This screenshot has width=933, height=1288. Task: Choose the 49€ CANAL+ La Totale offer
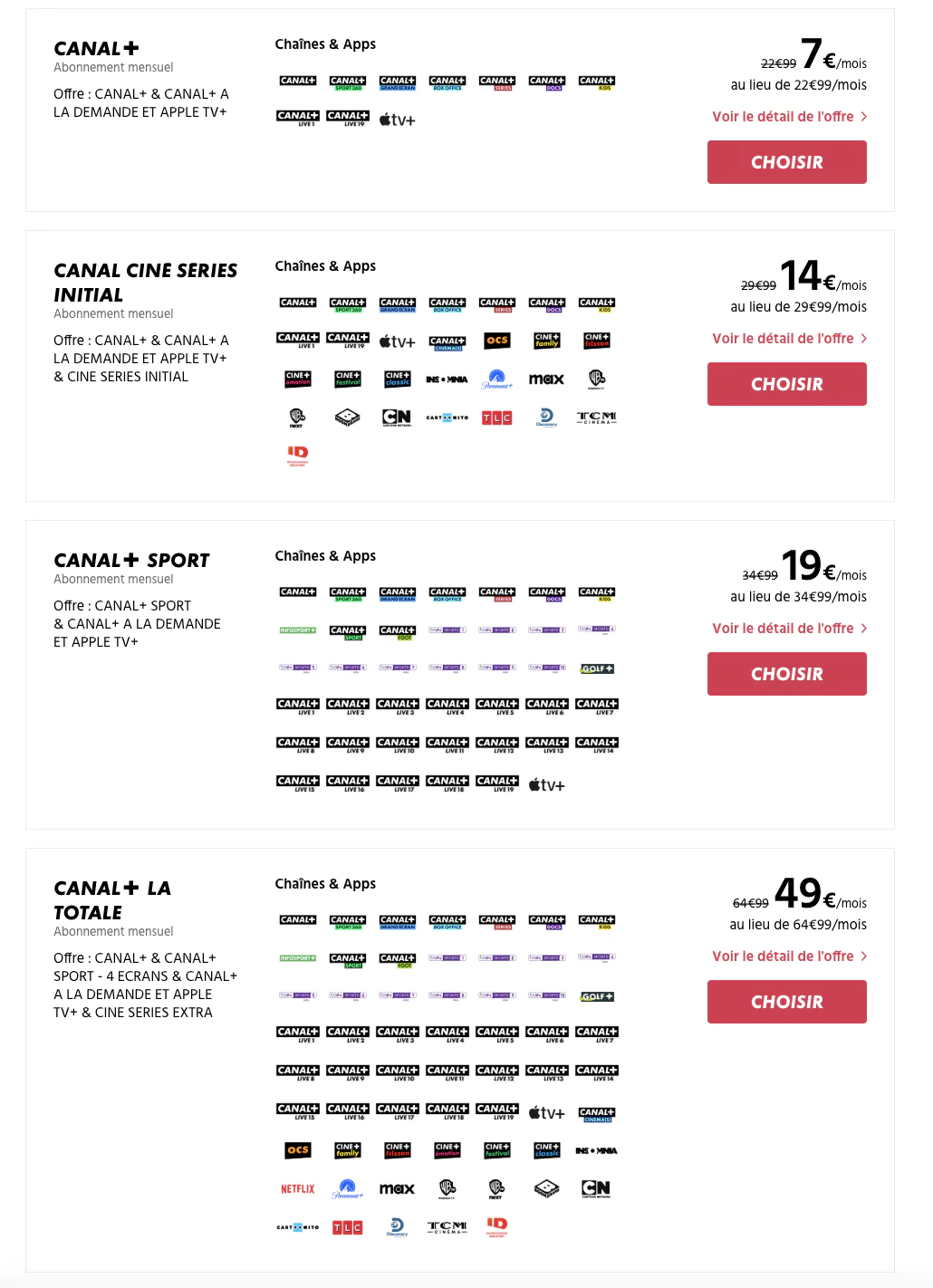786,1002
